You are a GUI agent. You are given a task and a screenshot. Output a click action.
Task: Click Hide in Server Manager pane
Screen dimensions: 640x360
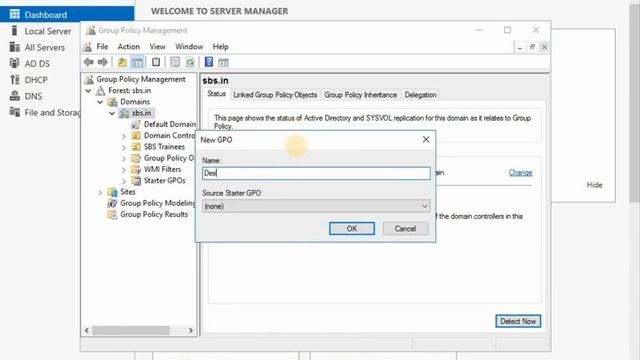click(594, 185)
